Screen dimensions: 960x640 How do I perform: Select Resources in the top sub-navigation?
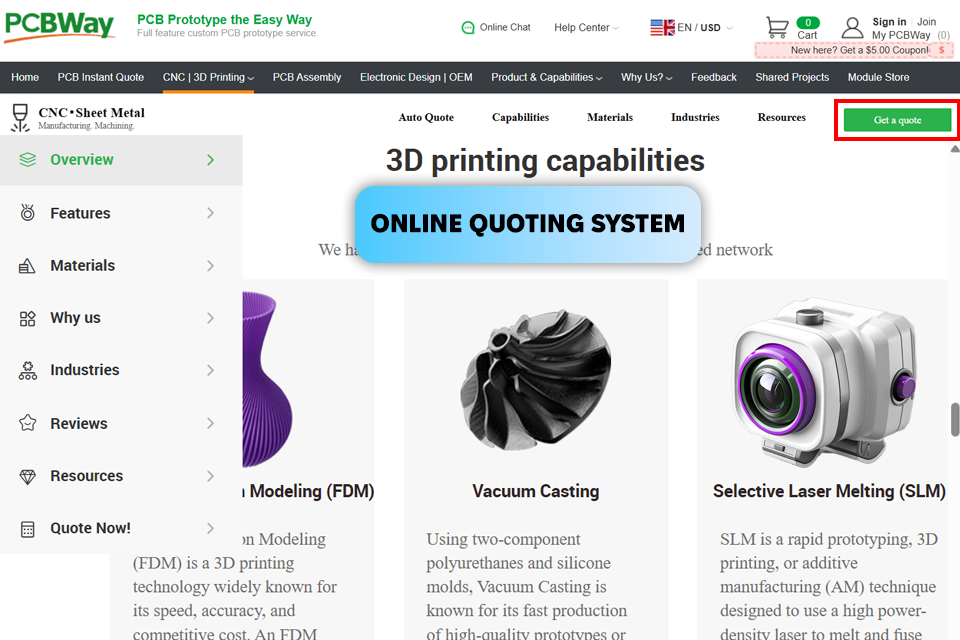(x=781, y=118)
